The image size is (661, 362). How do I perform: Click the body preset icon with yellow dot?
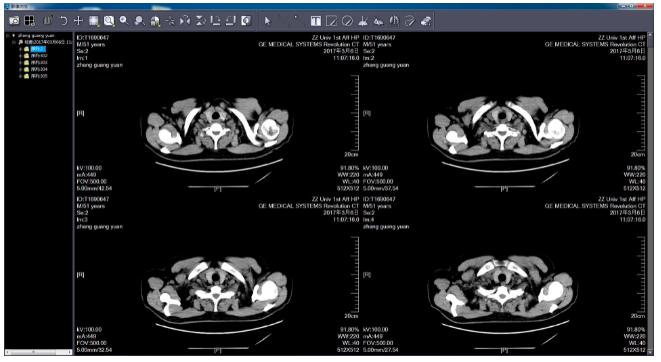(155, 20)
